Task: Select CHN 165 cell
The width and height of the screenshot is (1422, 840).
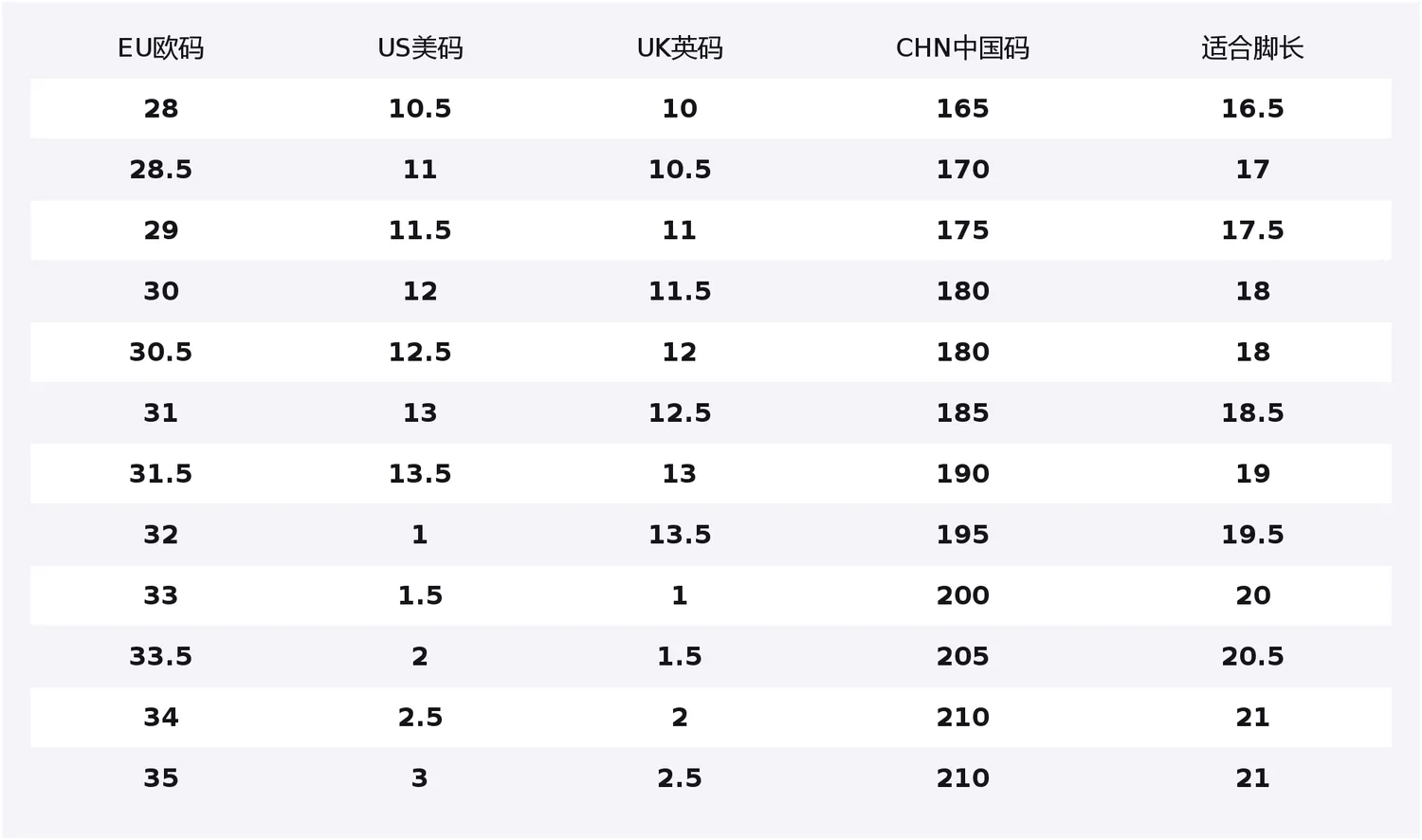Action: (x=962, y=109)
